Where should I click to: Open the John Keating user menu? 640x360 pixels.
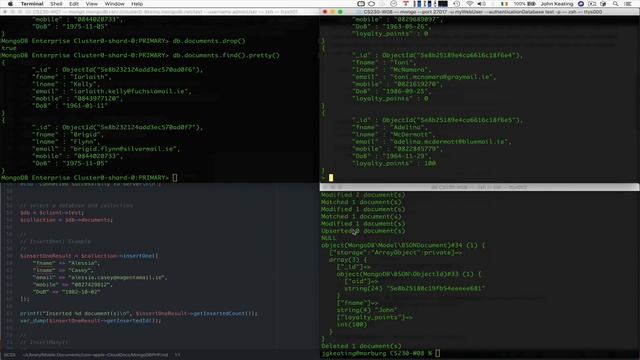tap(557, 4)
